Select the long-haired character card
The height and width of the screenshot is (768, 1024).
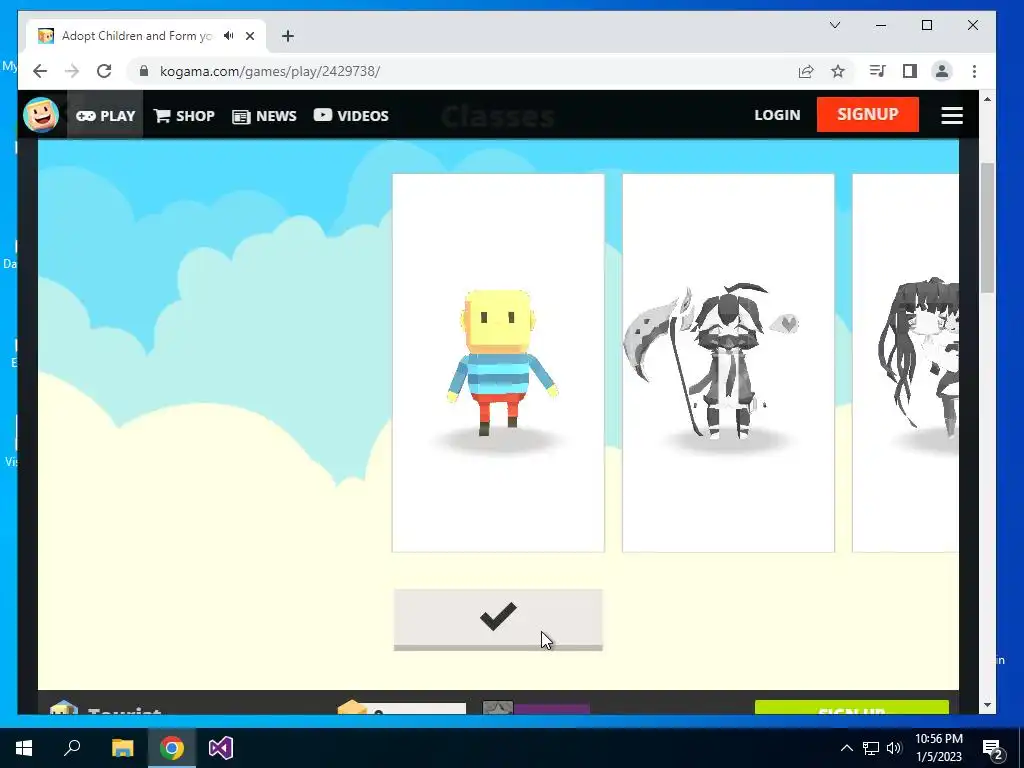(905, 363)
